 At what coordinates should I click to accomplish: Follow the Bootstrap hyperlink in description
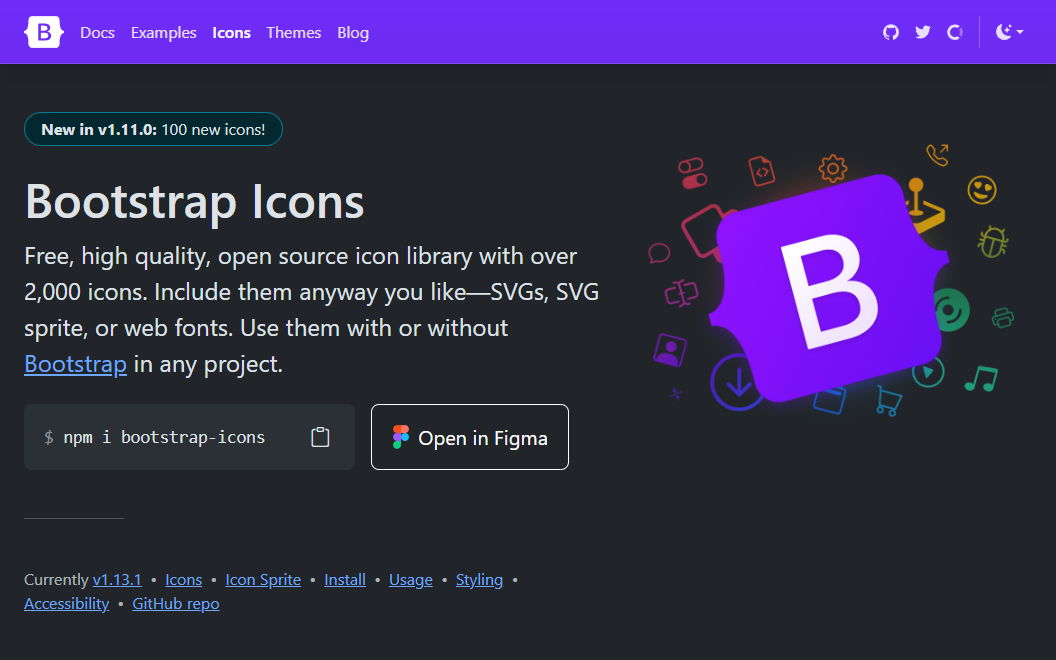pos(75,364)
